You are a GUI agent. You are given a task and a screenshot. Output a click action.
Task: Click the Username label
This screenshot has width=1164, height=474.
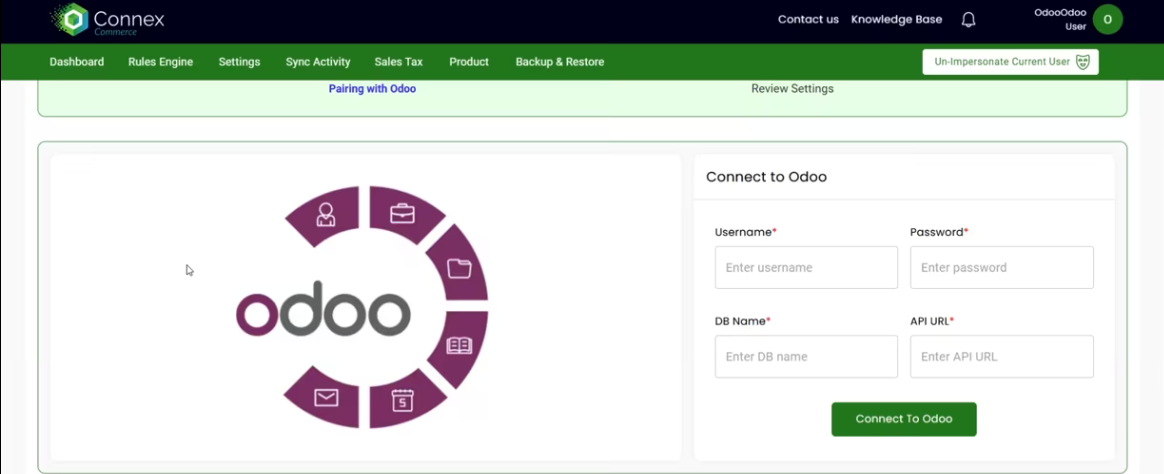(745, 232)
